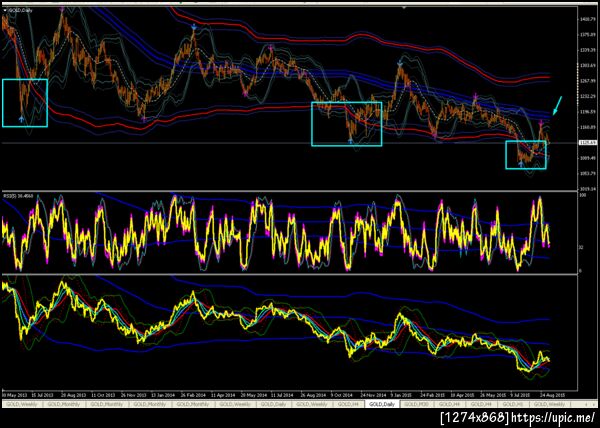Click the 1160.89 price scale label
This screenshot has height=428, width=600.
pyautogui.click(x=587, y=127)
